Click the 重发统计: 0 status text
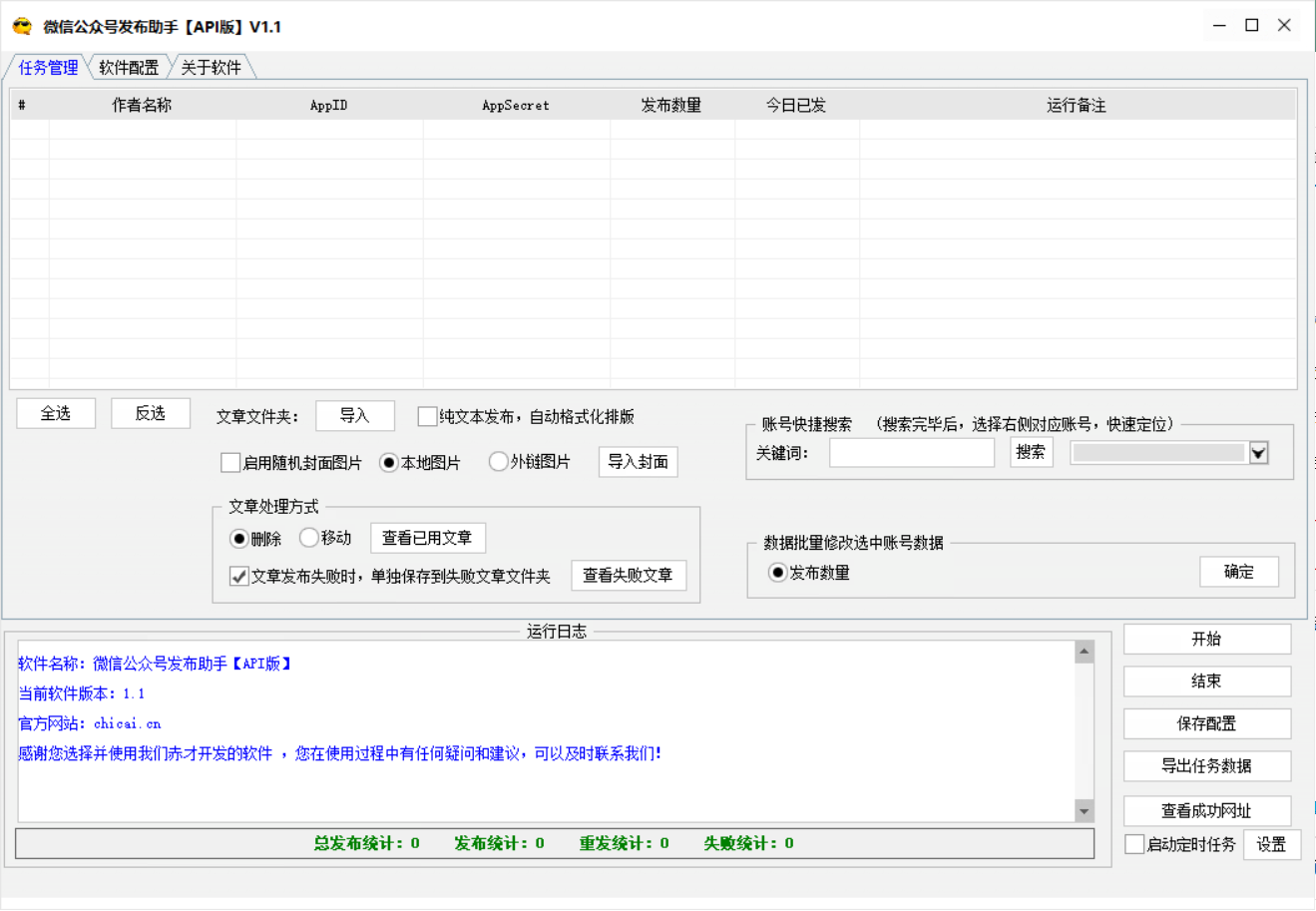 [625, 843]
